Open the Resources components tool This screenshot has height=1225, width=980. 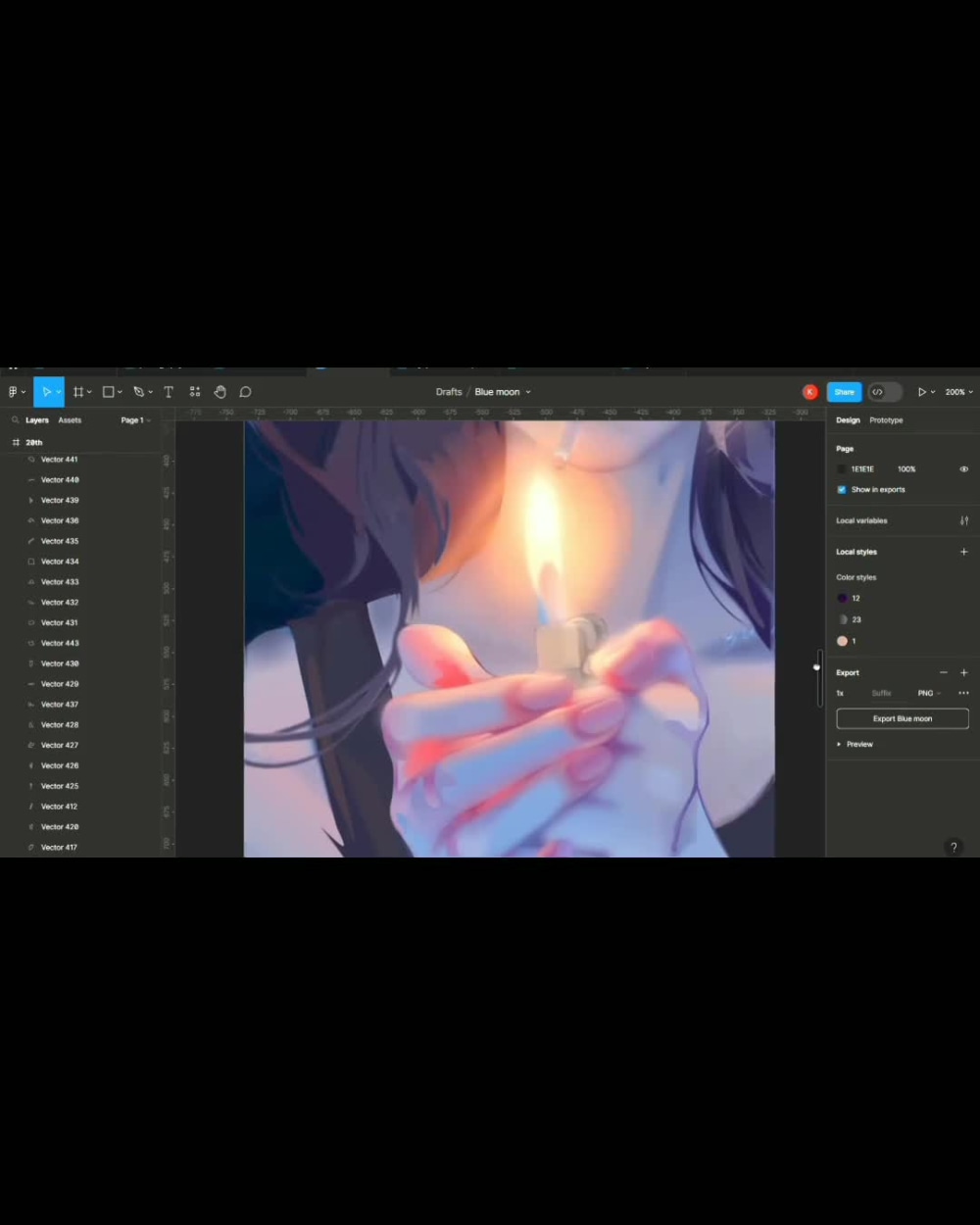click(x=195, y=392)
